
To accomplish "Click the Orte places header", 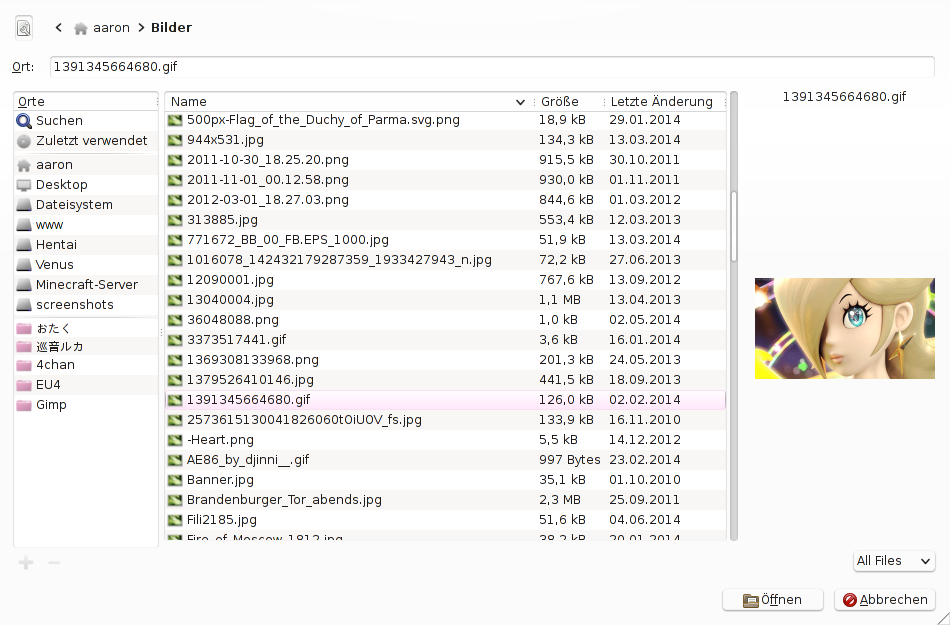I will 85,102.
